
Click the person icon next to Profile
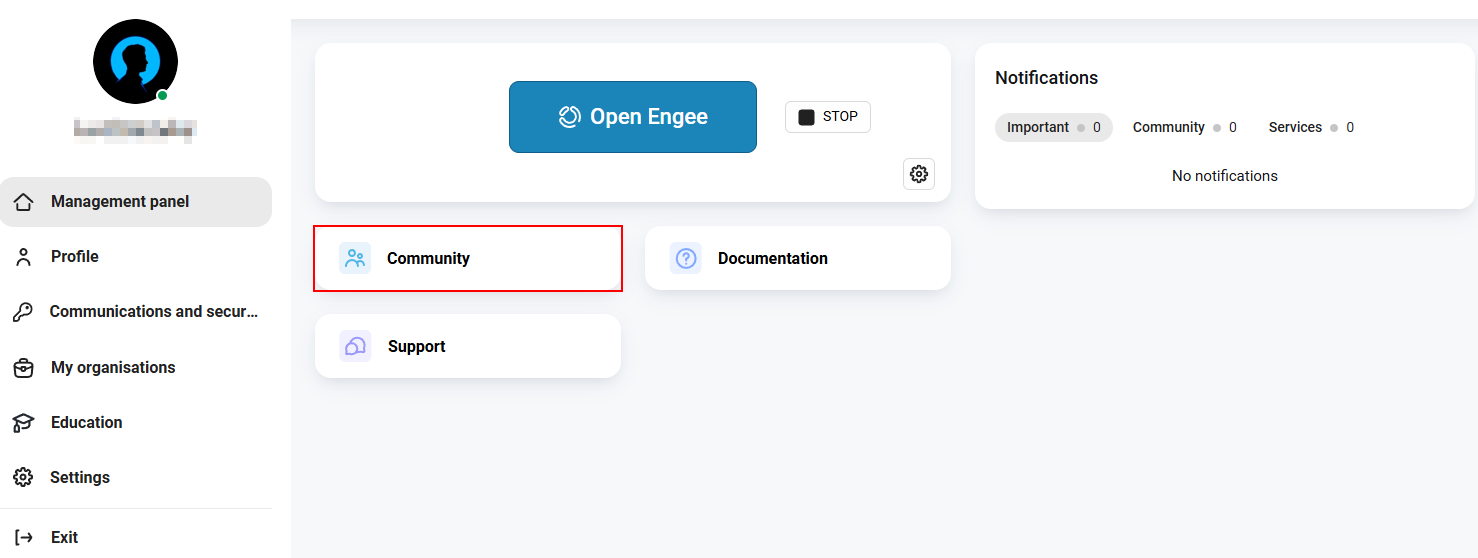24,257
